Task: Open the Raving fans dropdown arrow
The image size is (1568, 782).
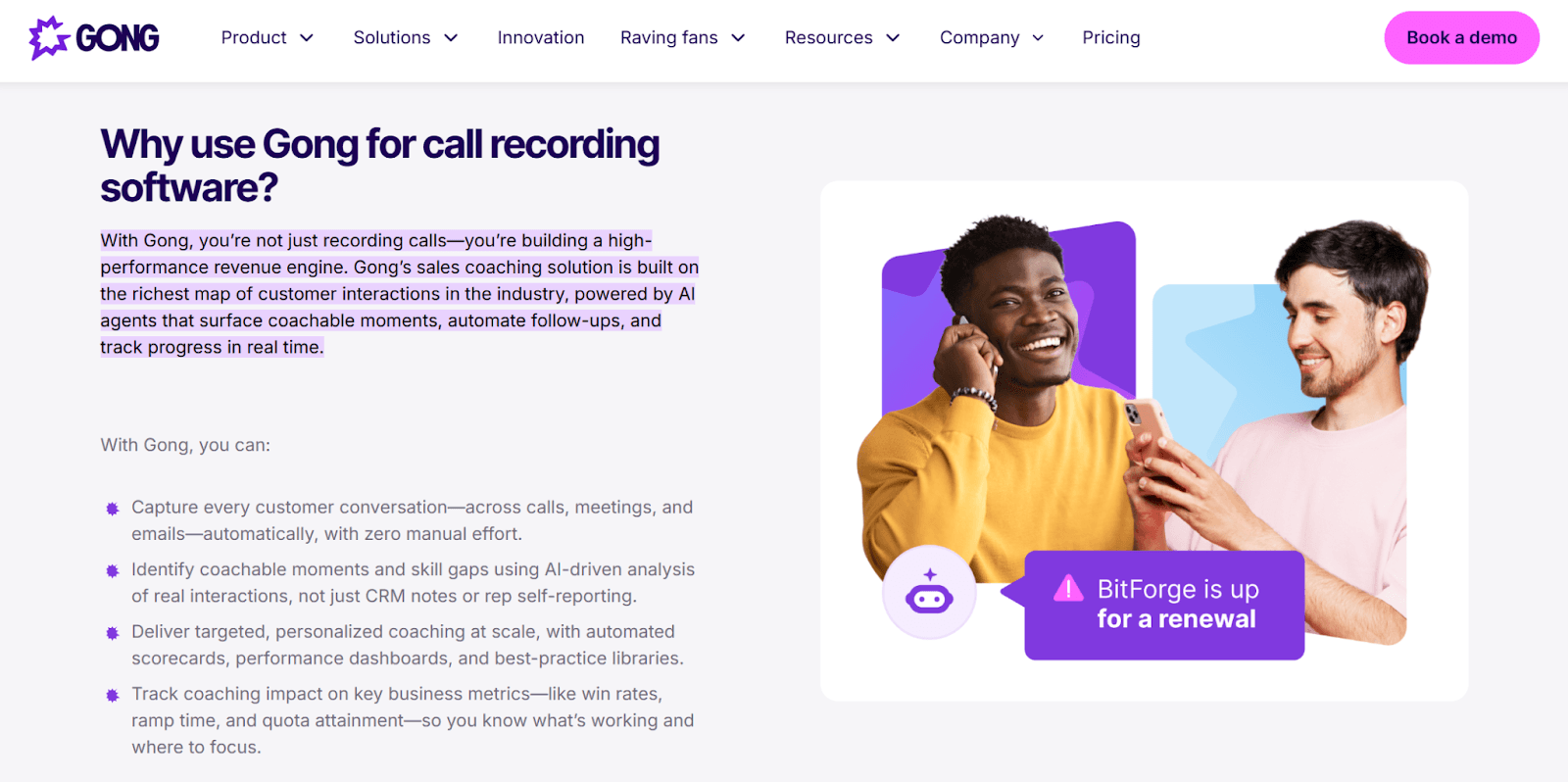Action: pos(739,38)
